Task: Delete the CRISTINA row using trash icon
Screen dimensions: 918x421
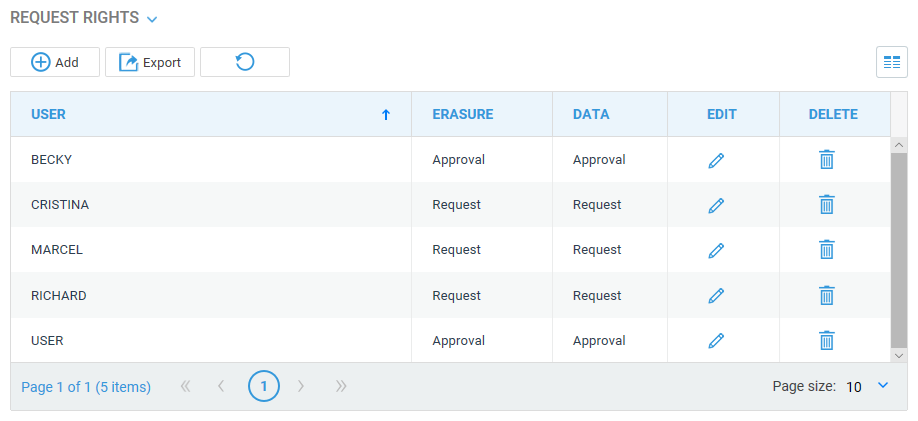Action: (x=826, y=205)
